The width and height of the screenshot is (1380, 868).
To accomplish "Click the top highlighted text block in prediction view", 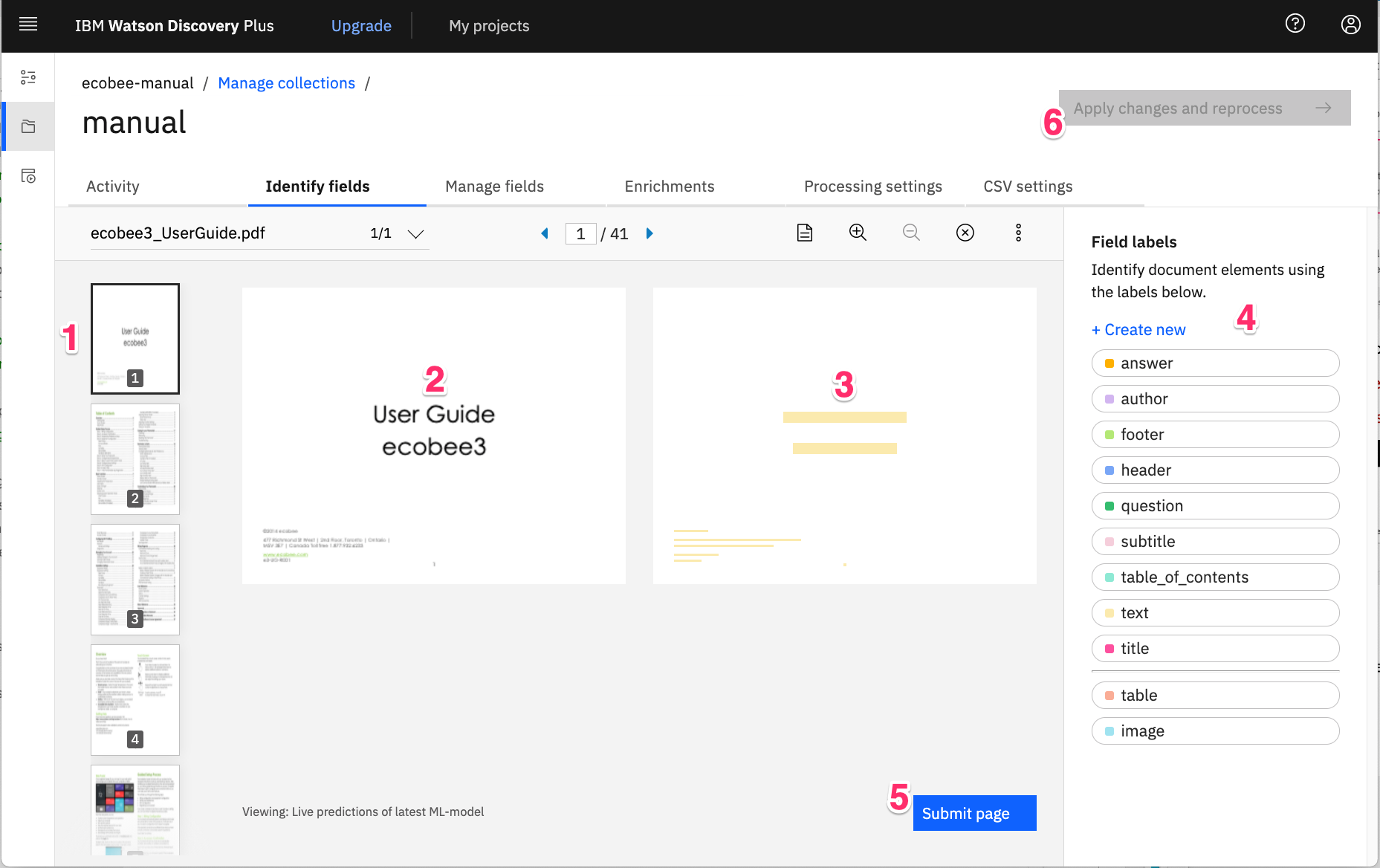I will click(x=845, y=418).
